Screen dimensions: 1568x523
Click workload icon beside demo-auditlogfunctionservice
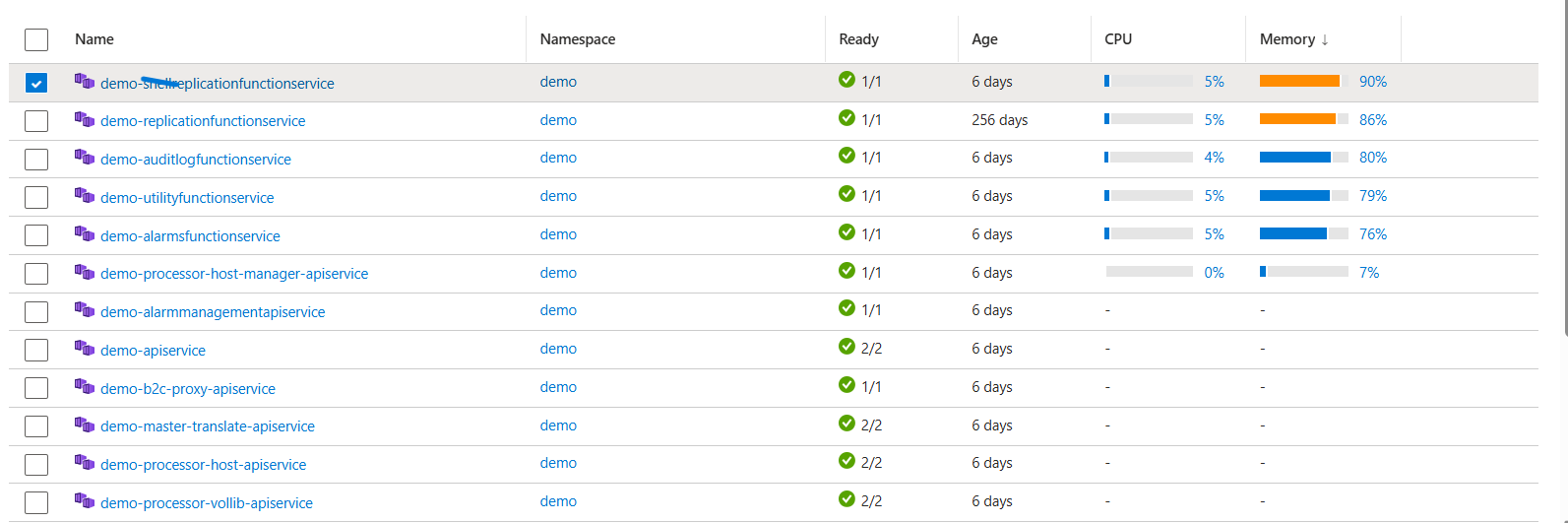tap(85, 158)
